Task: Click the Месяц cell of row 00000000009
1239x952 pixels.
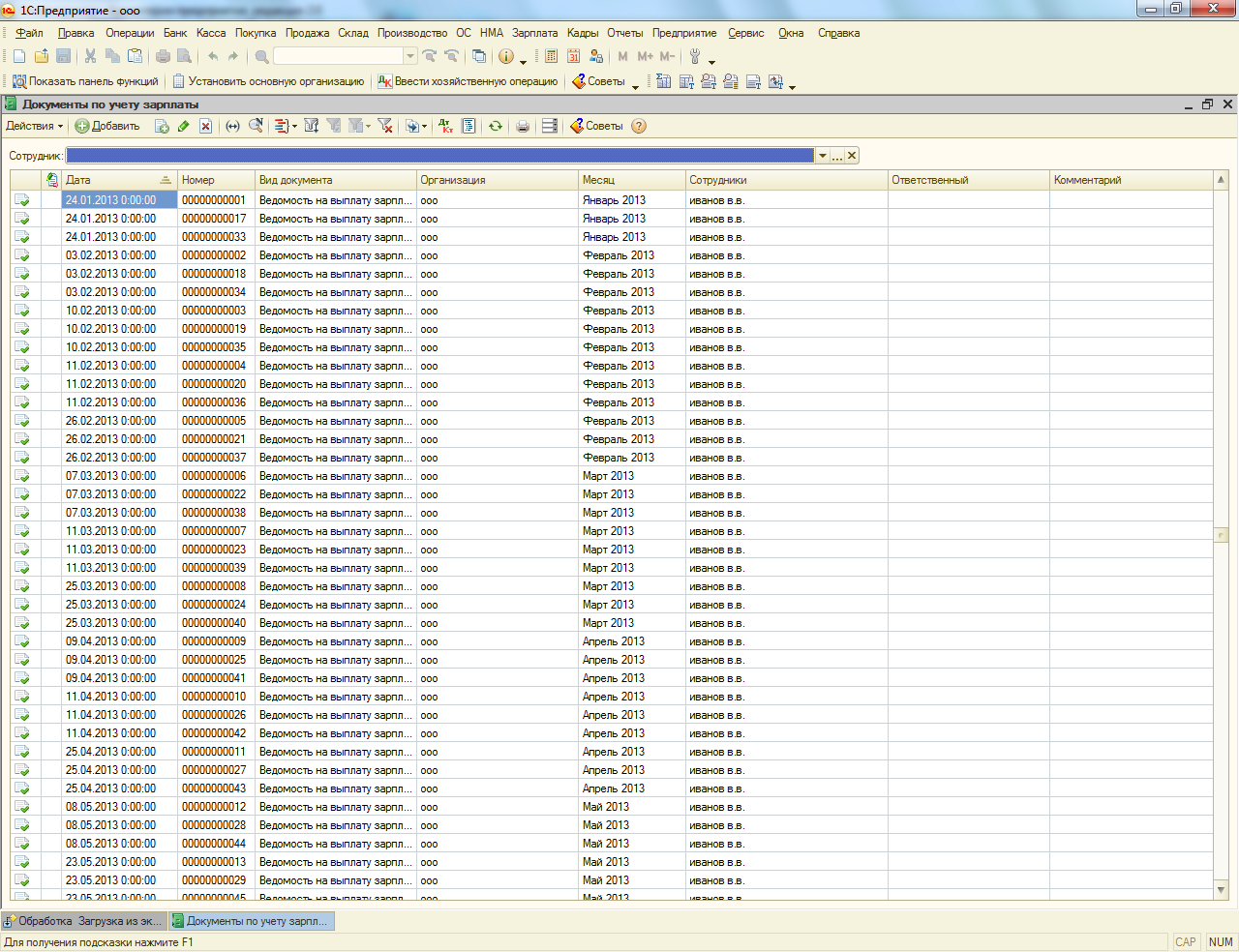Action: pyautogui.click(x=631, y=641)
